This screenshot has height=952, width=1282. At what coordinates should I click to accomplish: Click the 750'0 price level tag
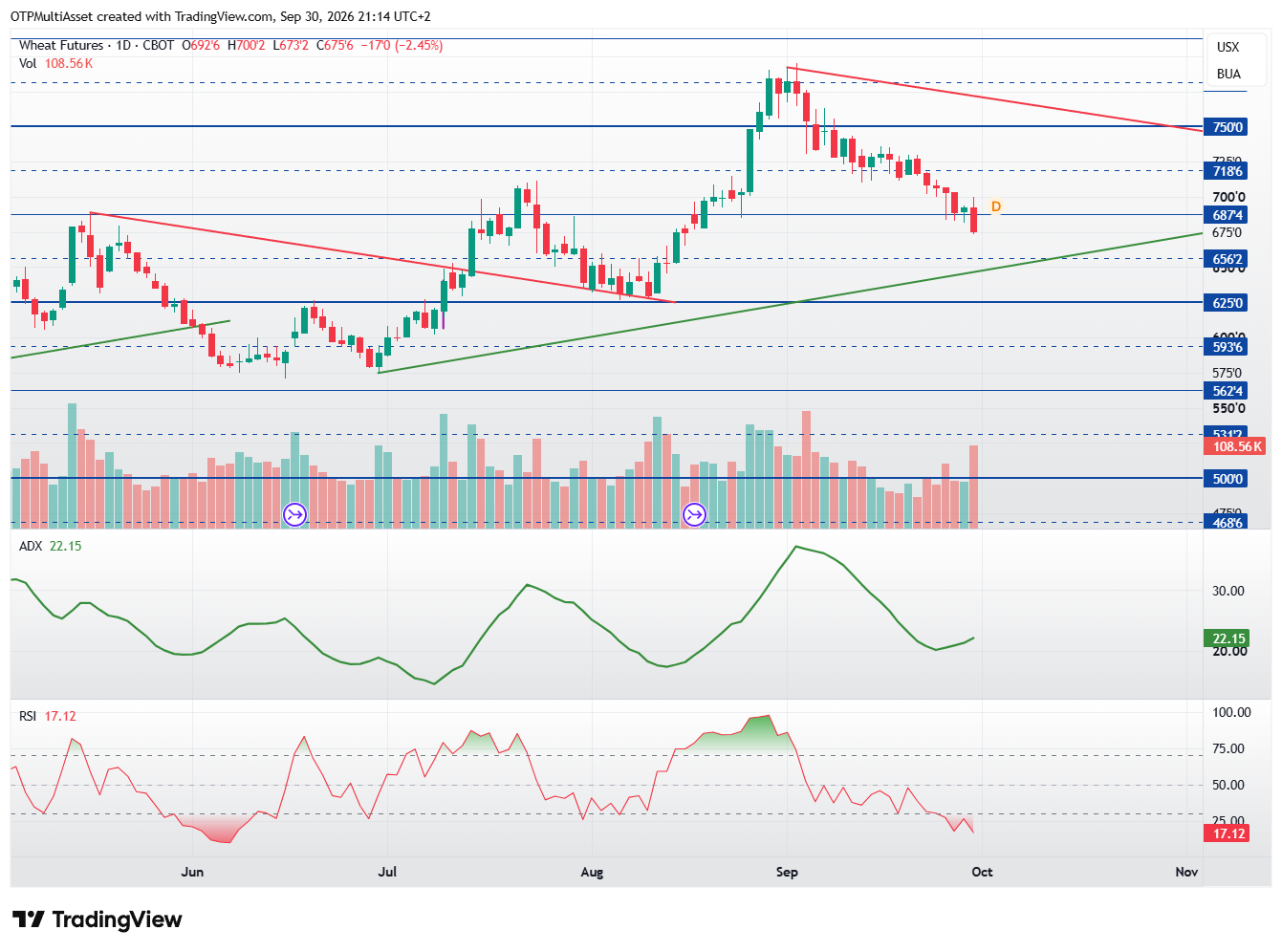click(1228, 127)
